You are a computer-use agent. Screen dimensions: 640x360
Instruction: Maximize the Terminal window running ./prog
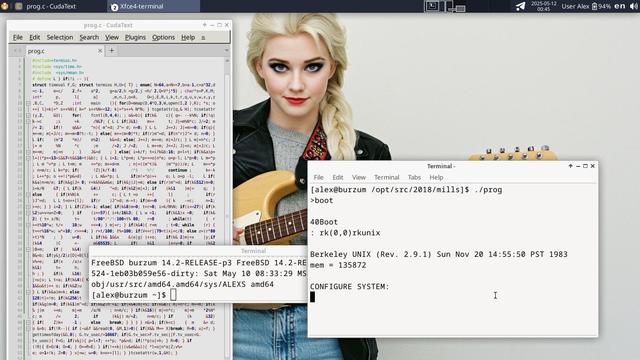tap(585, 166)
